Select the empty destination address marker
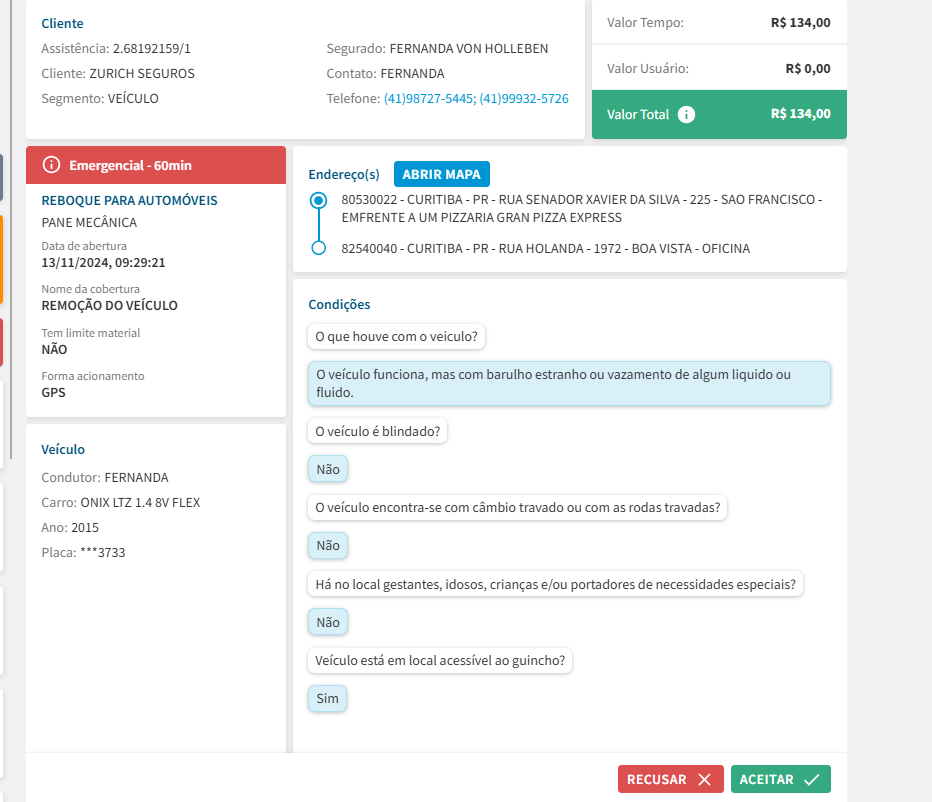 pyautogui.click(x=319, y=248)
